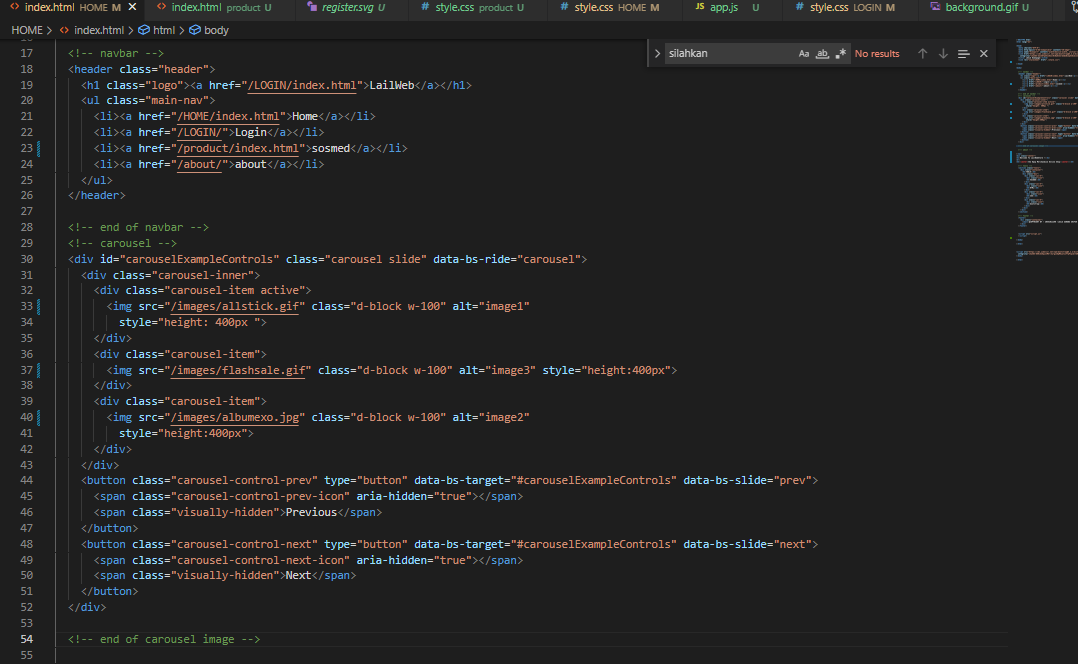Close the index.html HOME tab
The image size is (1078, 664).
tap(133, 7)
